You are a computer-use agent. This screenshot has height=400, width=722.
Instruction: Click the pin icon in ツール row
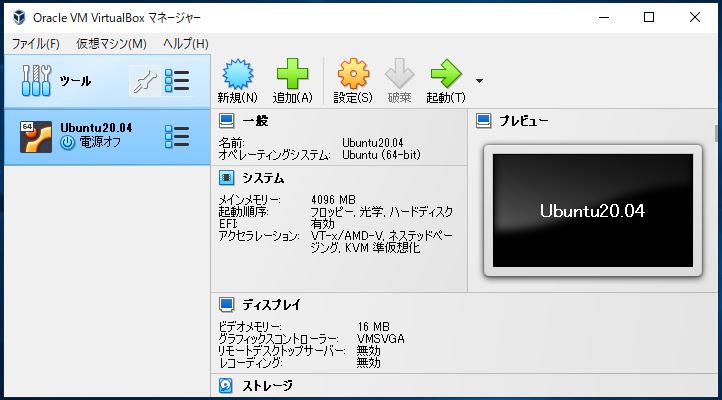click(x=144, y=81)
